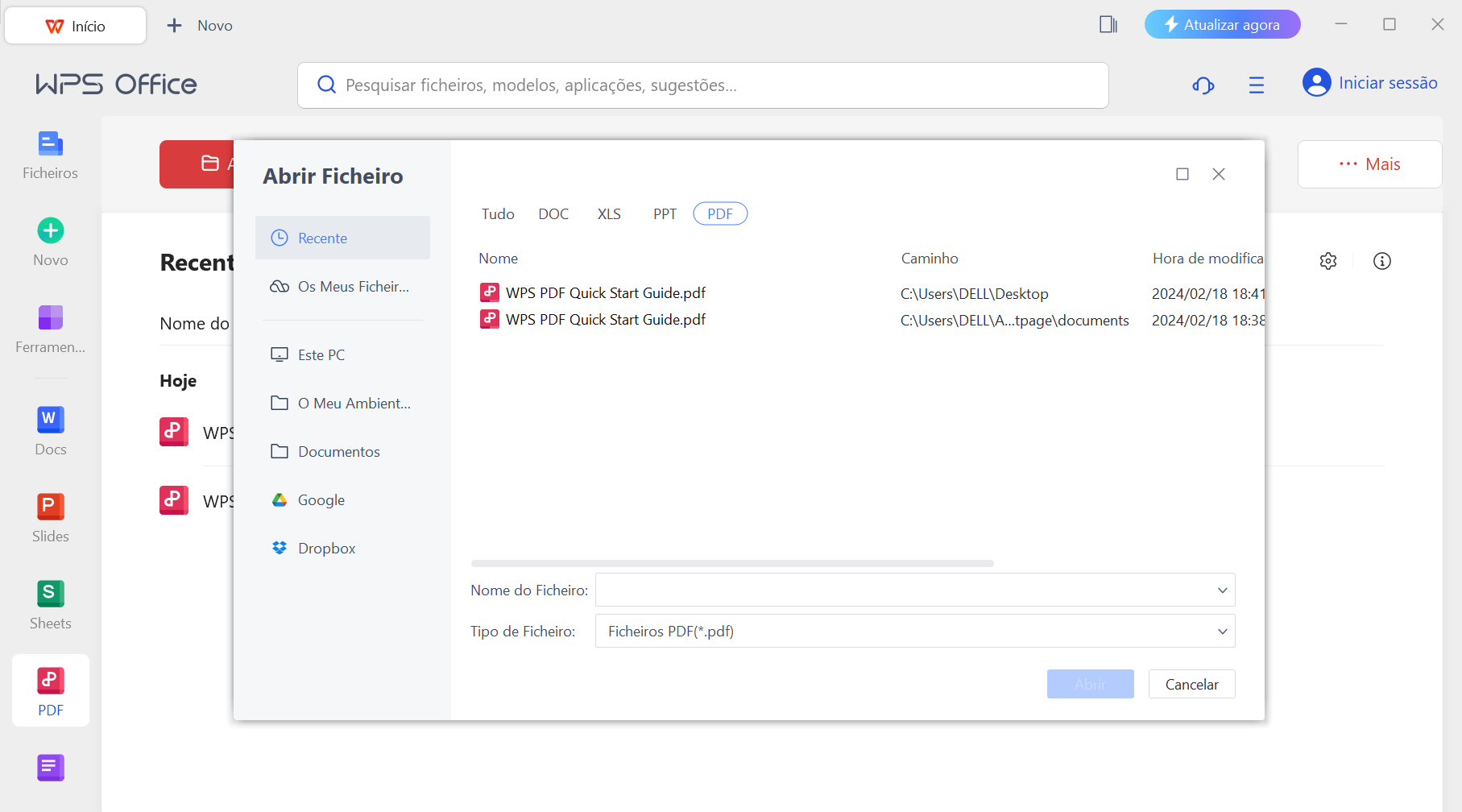The width and height of the screenshot is (1462, 812).
Task: Select the PDF filter tab
Action: [720, 213]
